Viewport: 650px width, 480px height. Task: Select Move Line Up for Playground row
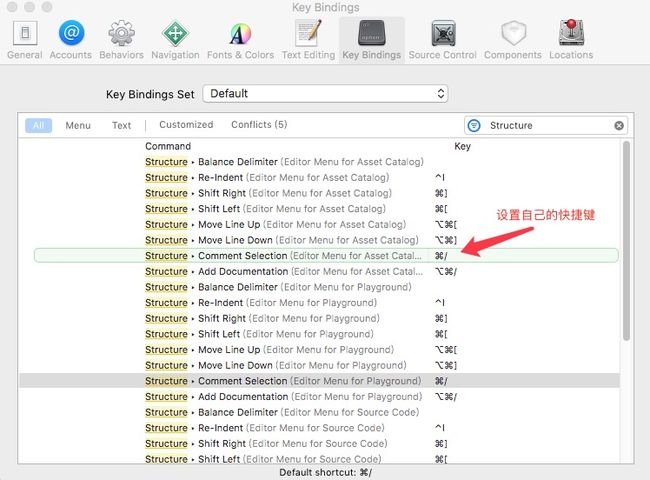[319, 350]
